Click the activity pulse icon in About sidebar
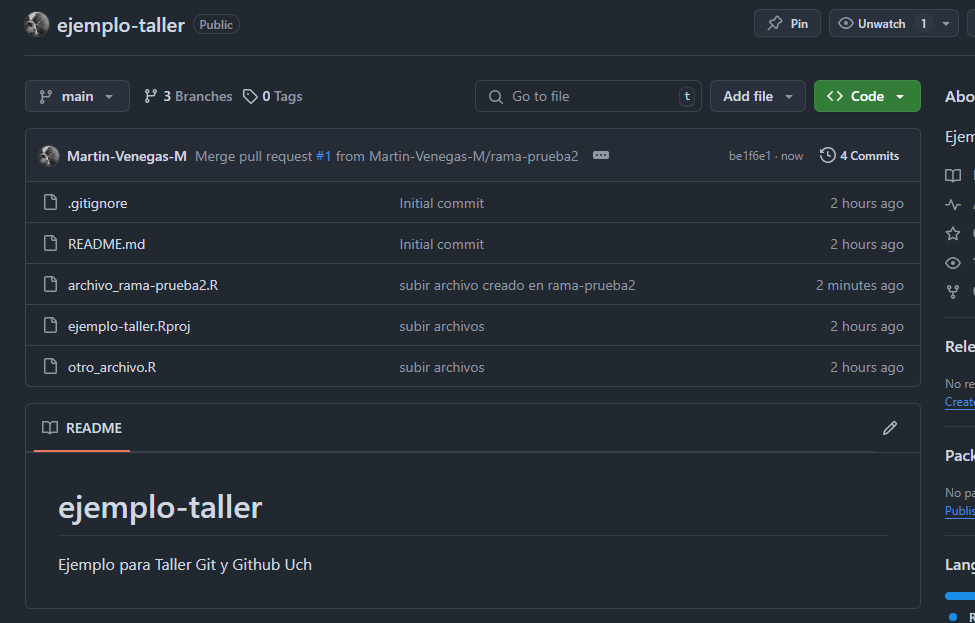 [x=953, y=204]
